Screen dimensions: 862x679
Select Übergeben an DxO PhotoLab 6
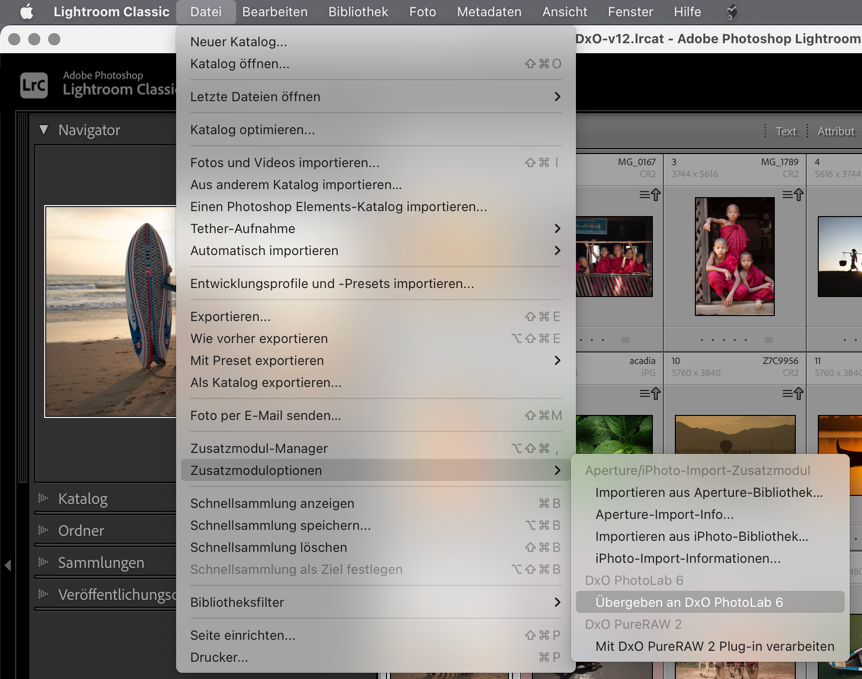(x=710, y=603)
